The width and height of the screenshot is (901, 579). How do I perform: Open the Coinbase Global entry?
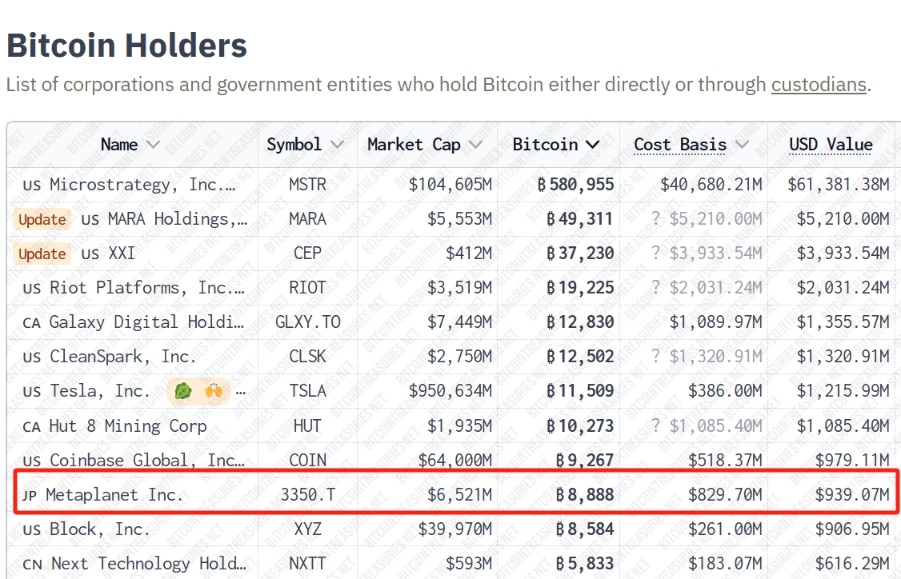pos(146,460)
